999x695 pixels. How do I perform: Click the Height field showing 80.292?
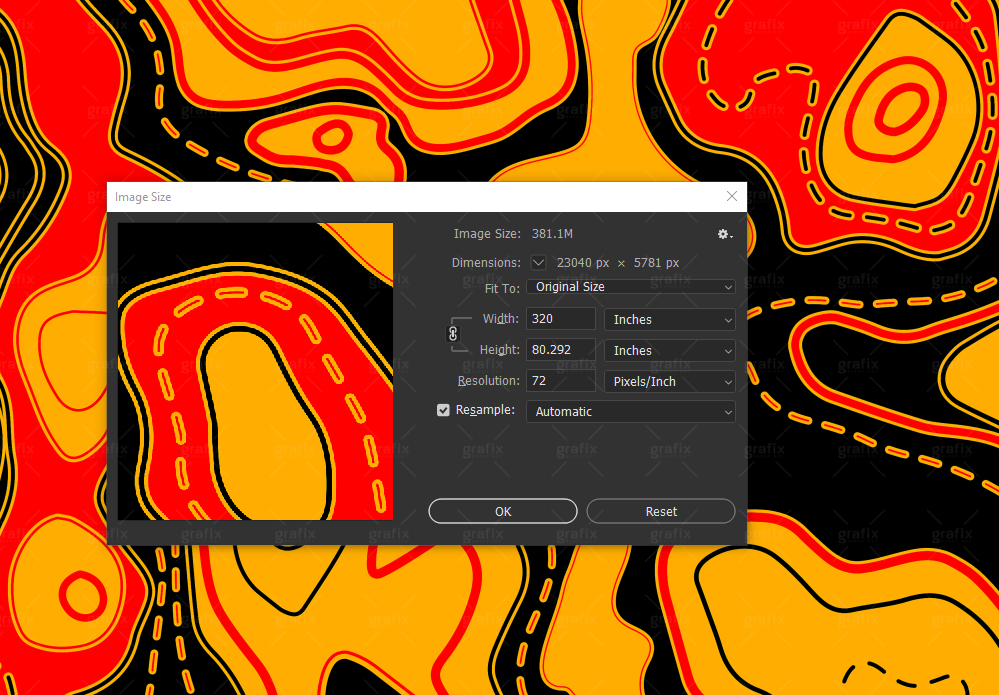pos(561,350)
